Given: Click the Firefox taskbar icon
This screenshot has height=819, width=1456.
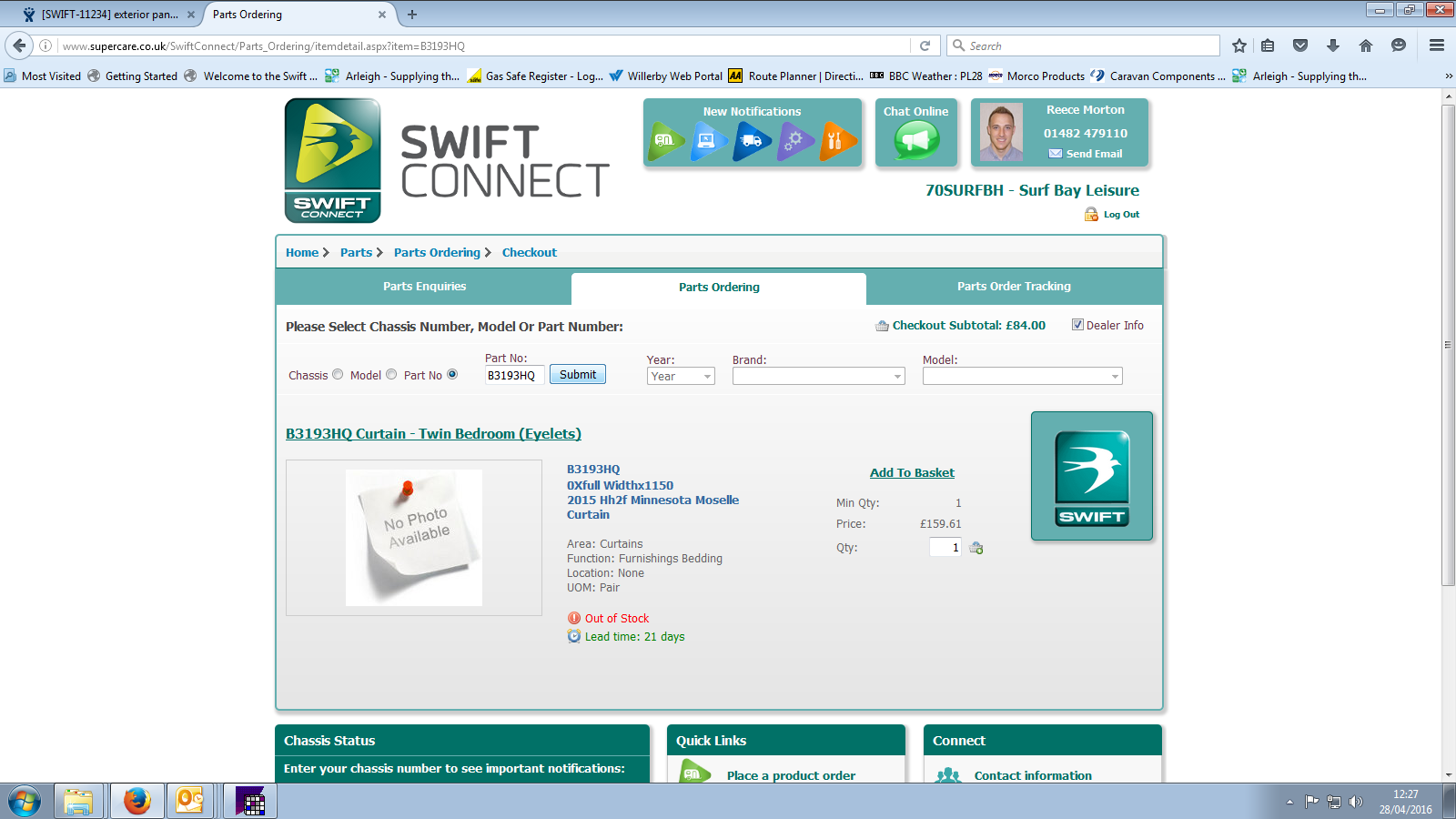Looking at the screenshot, I should click(137, 802).
